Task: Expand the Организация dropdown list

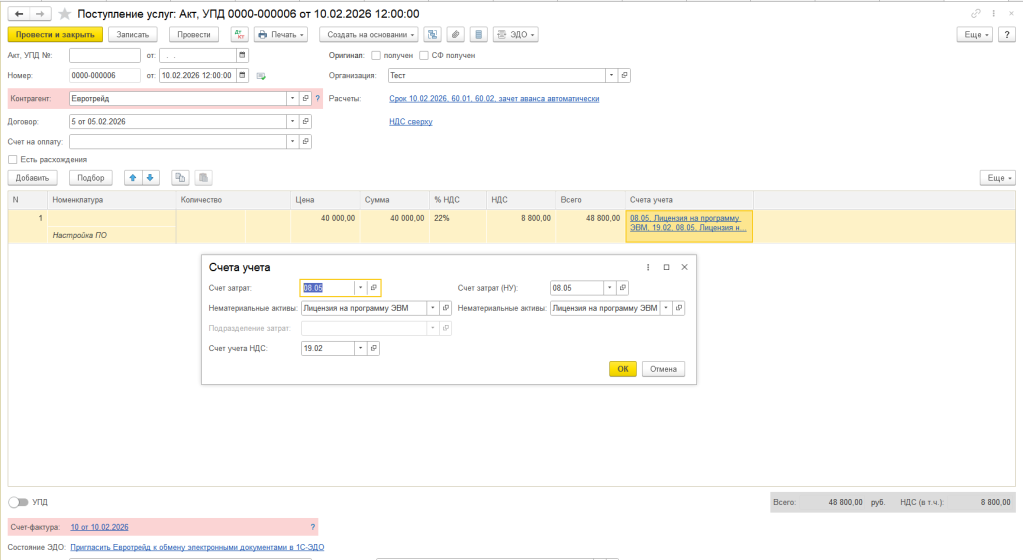Action: (611, 75)
